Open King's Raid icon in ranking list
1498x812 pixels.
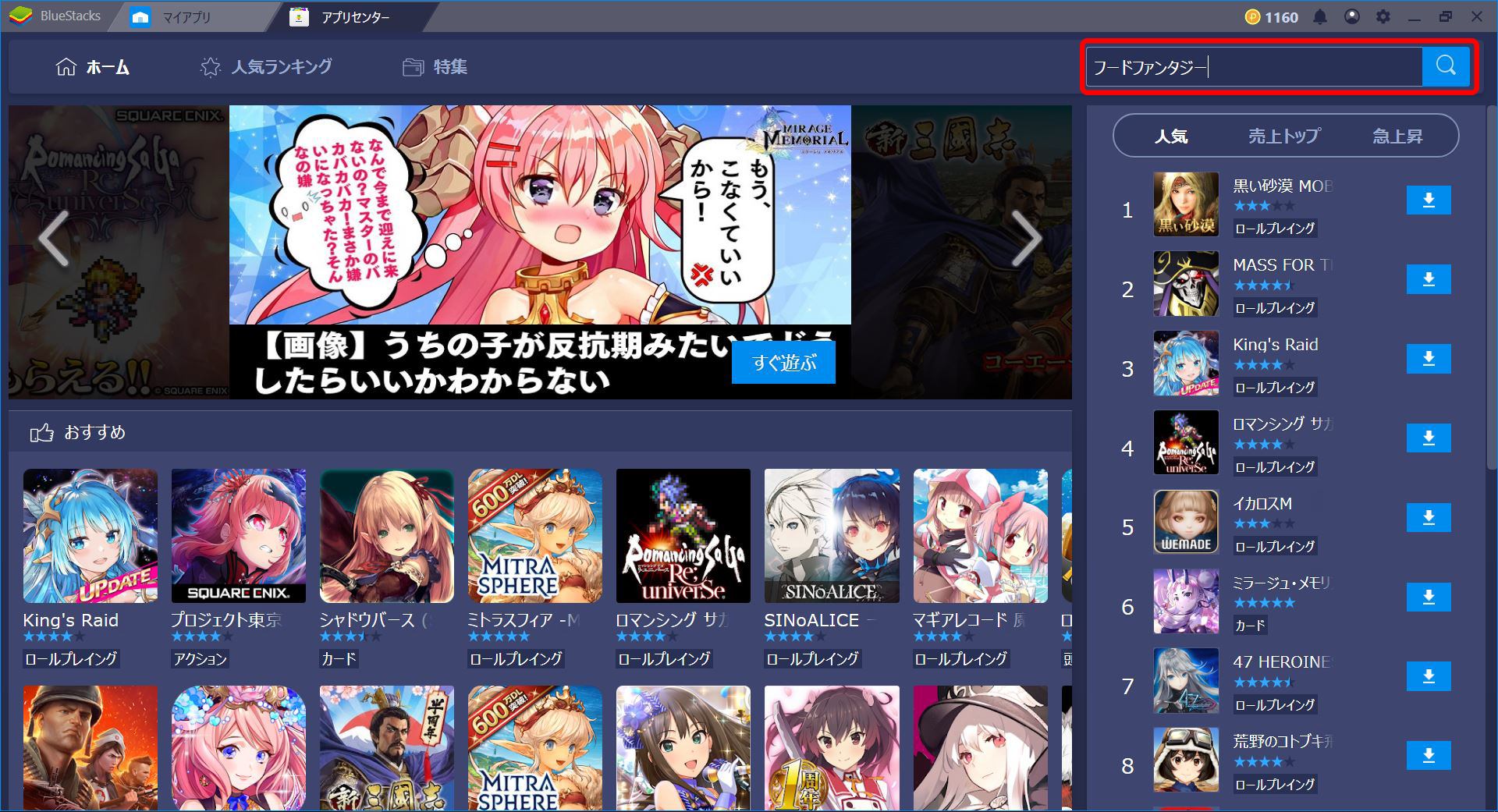coord(1186,363)
